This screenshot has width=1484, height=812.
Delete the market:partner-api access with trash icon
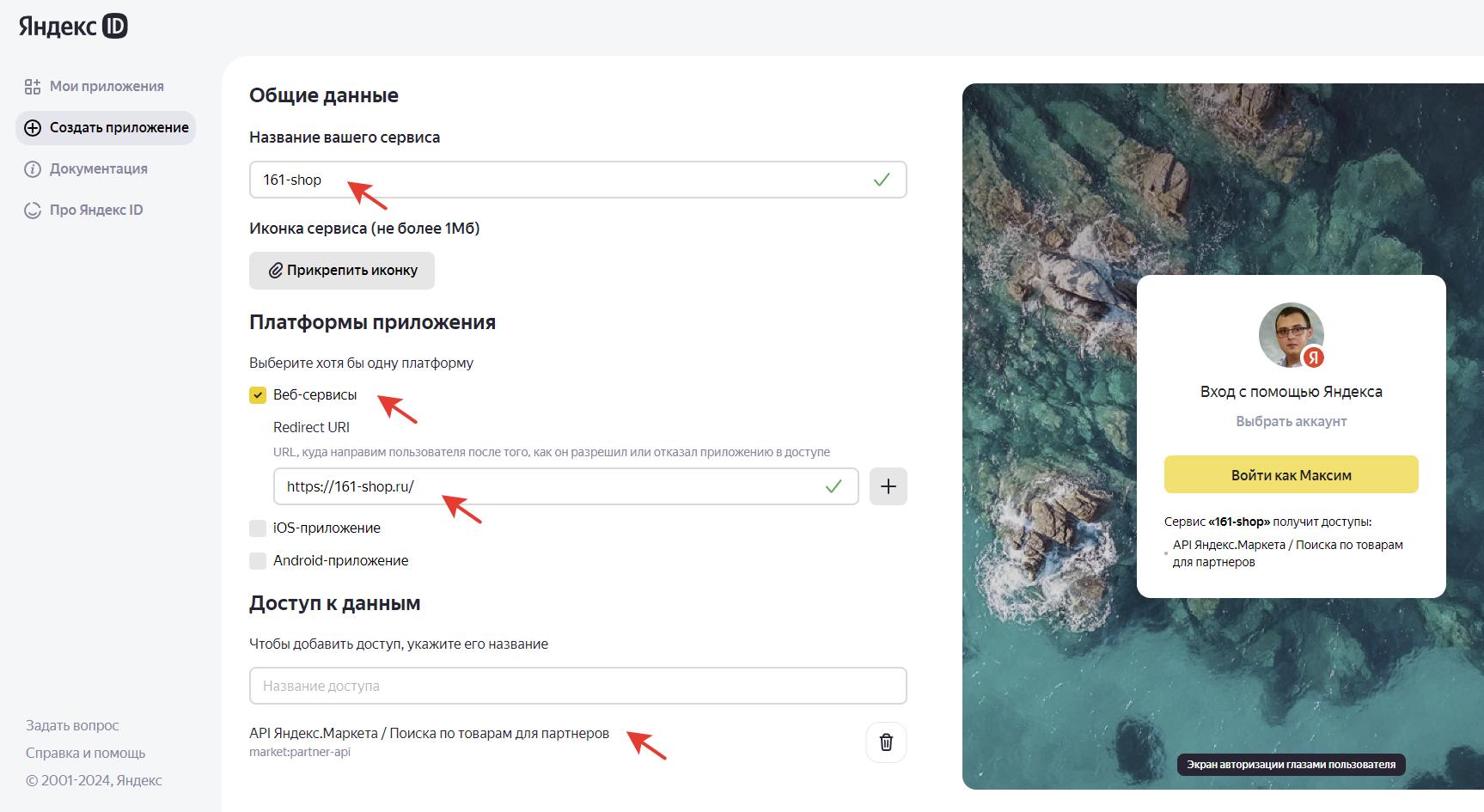(886, 742)
